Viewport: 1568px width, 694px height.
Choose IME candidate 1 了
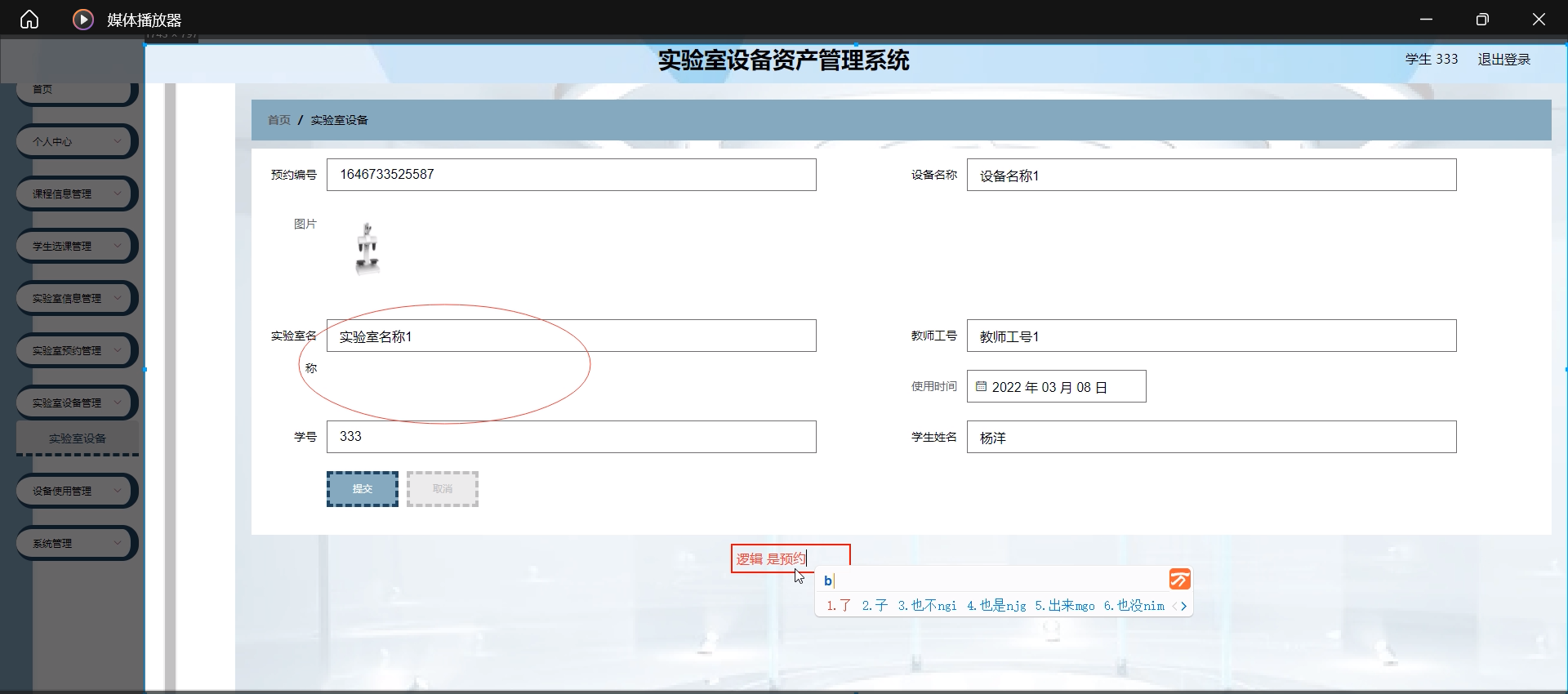839,606
